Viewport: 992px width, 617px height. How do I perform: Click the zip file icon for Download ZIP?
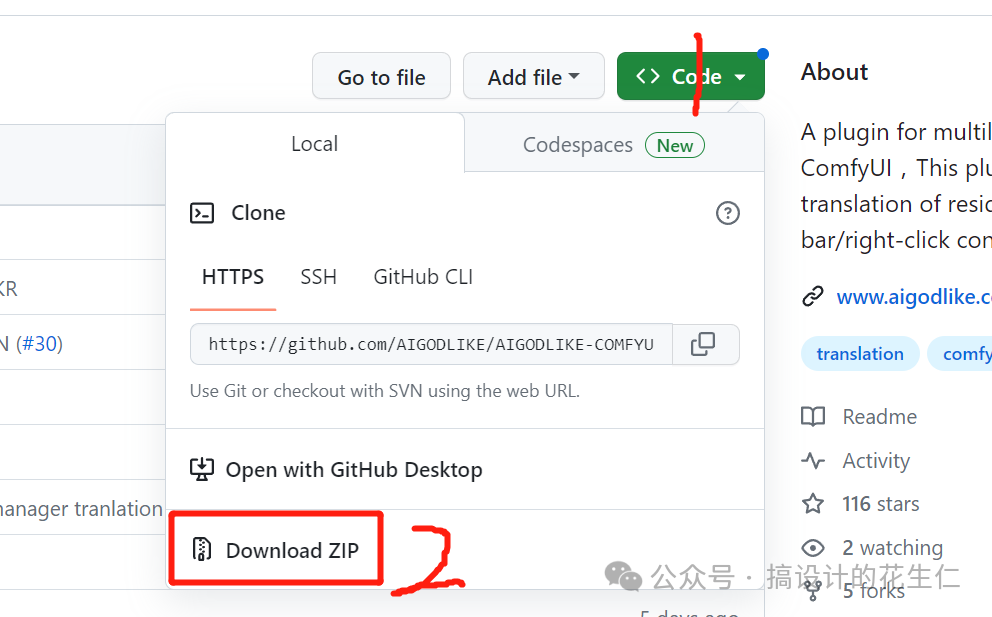coord(203,550)
